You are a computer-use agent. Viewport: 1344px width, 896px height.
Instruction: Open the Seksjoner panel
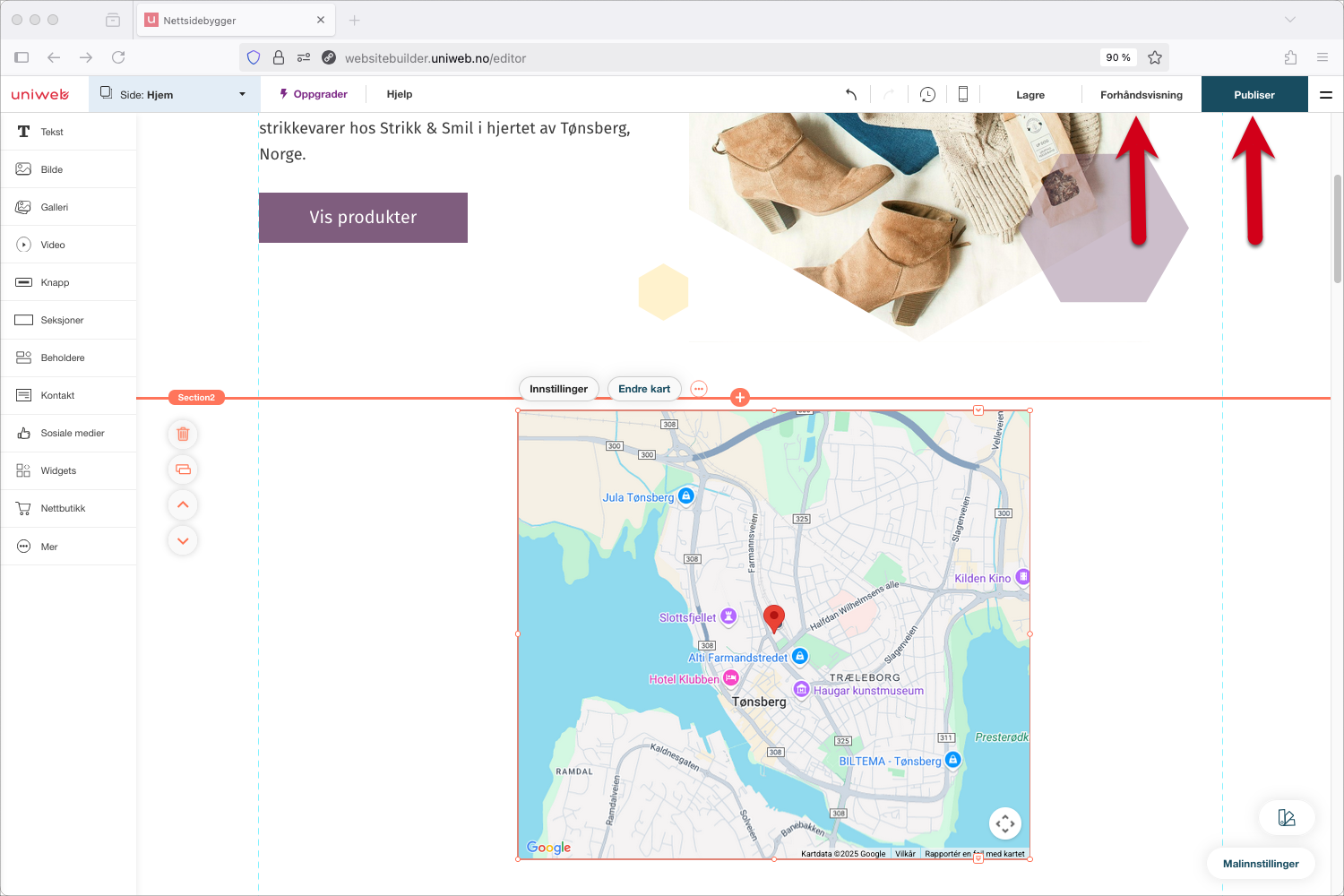(x=68, y=320)
